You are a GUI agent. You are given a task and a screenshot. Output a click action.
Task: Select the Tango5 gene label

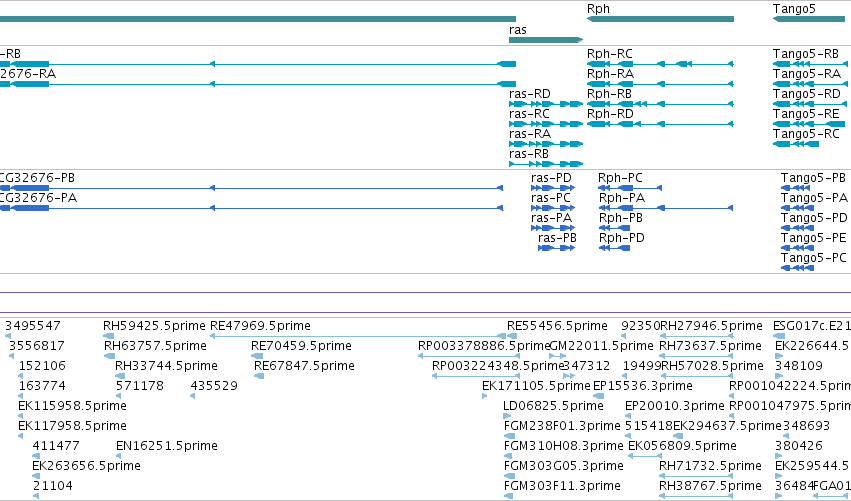coord(794,9)
